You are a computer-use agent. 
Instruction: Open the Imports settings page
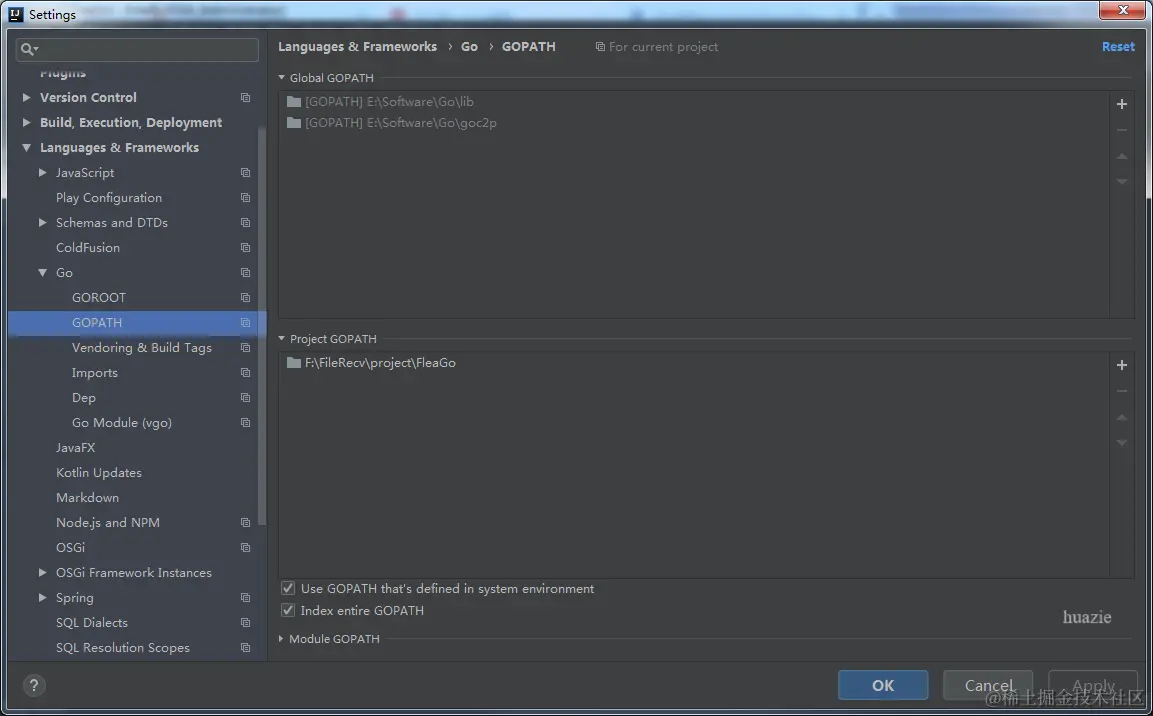point(94,373)
